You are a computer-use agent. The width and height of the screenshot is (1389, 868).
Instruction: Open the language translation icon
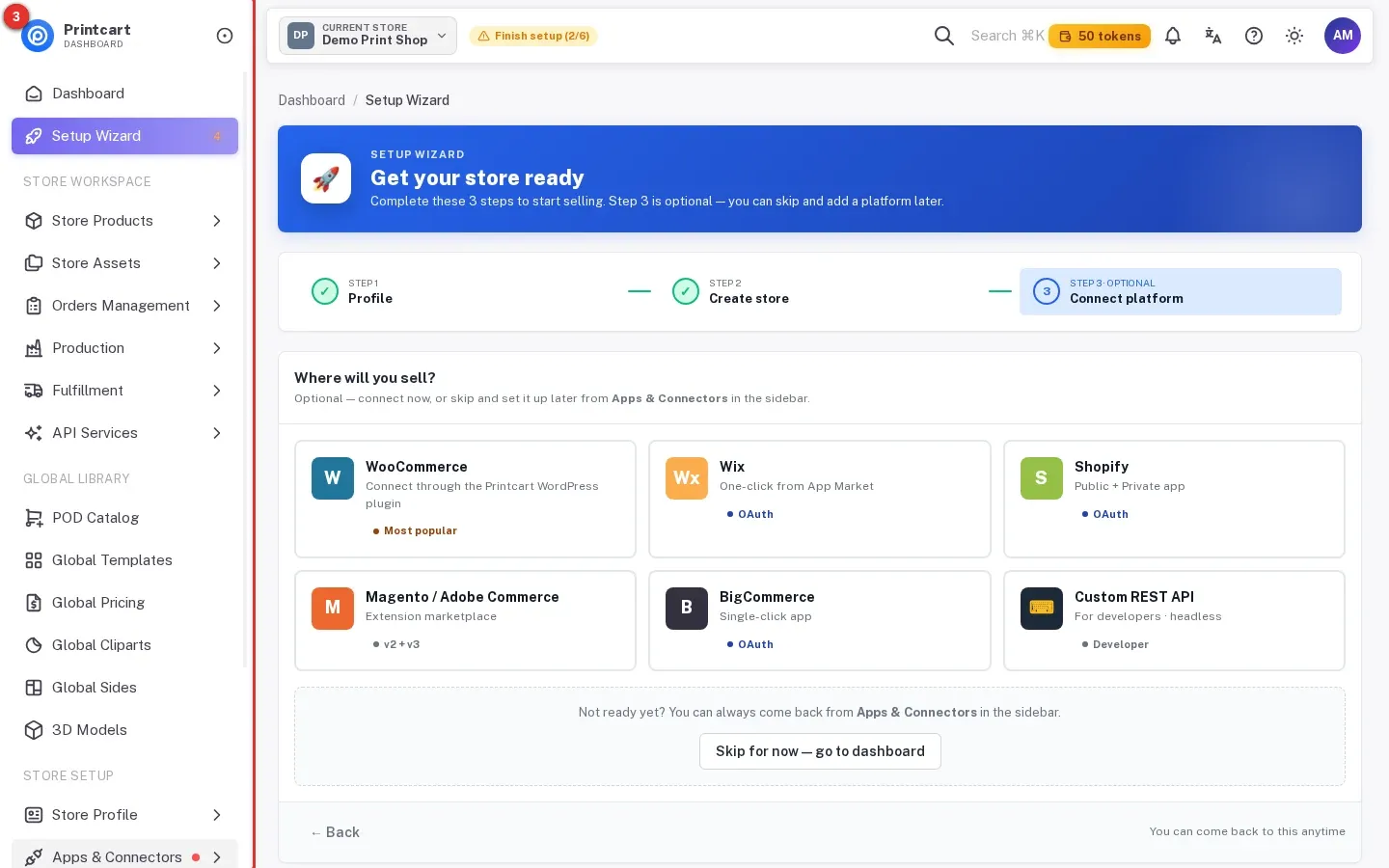click(x=1213, y=36)
